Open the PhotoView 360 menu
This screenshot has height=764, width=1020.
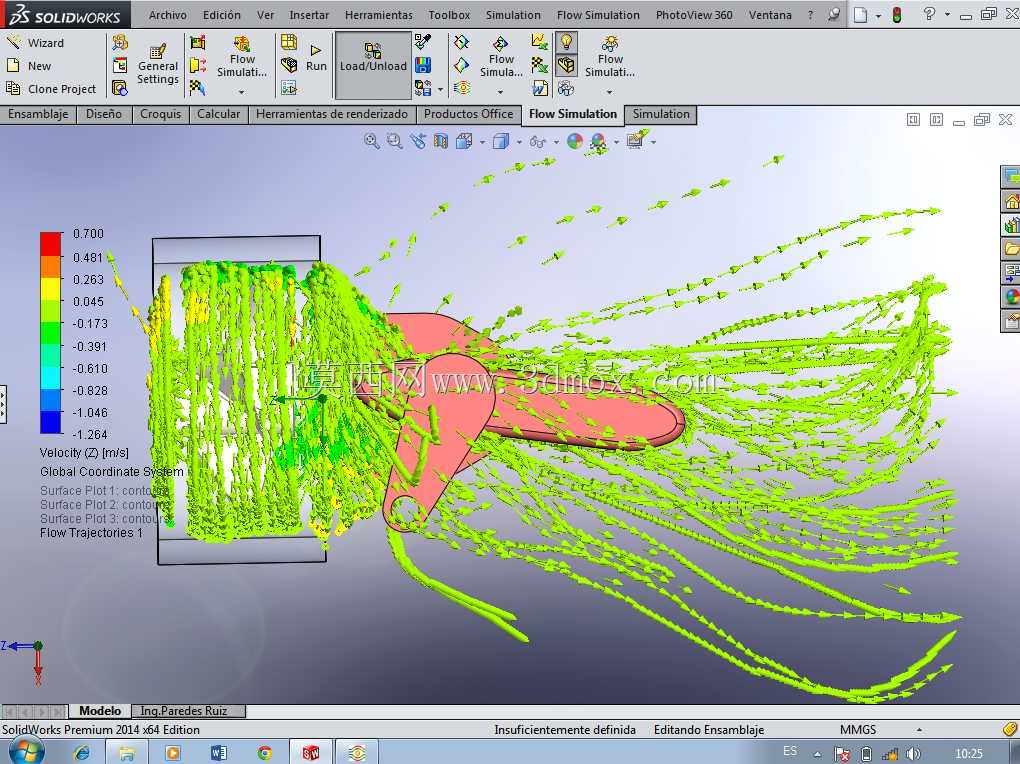coord(694,15)
